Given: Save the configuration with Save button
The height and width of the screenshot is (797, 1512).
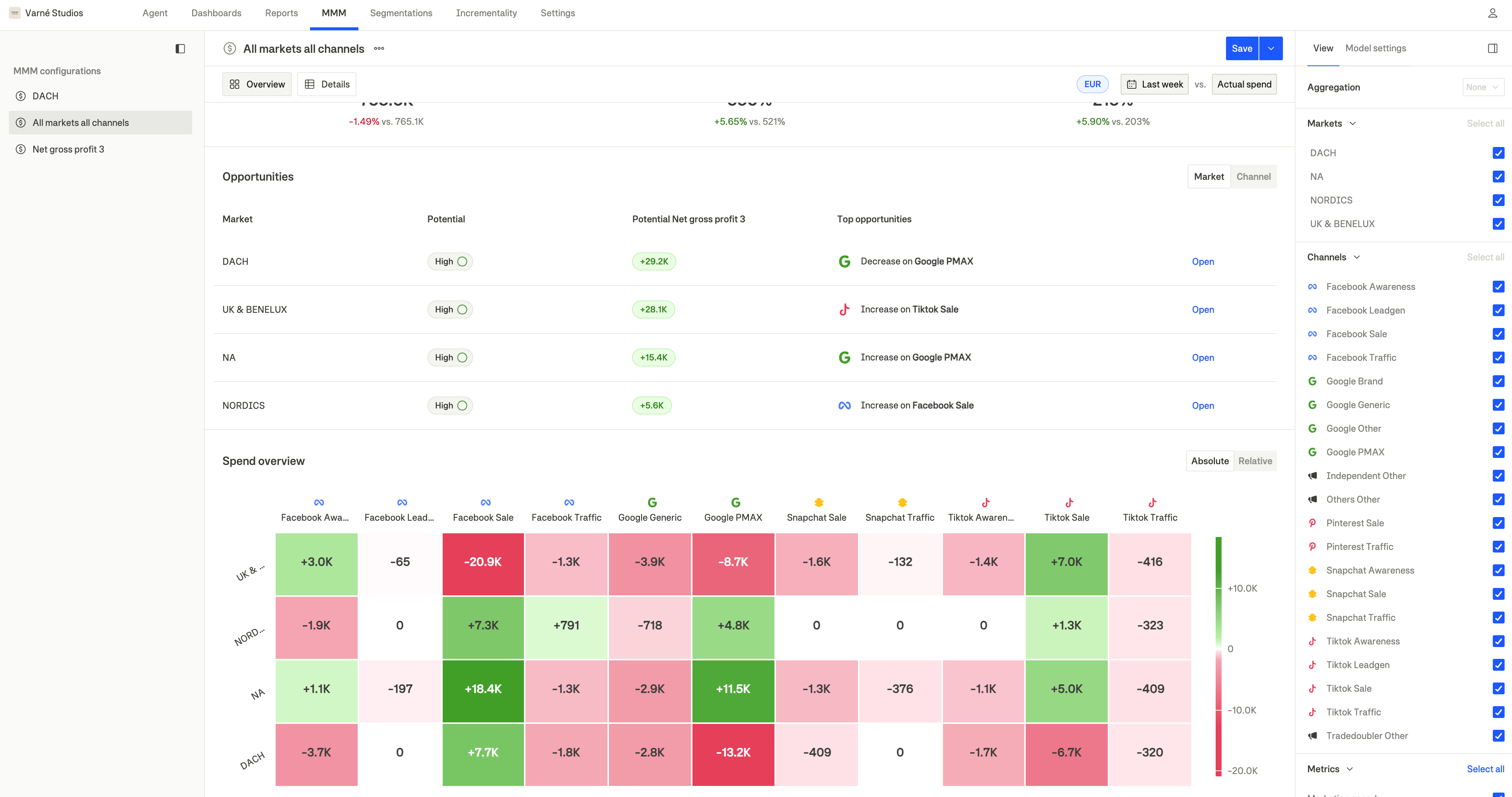Looking at the screenshot, I should click(1242, 49).
